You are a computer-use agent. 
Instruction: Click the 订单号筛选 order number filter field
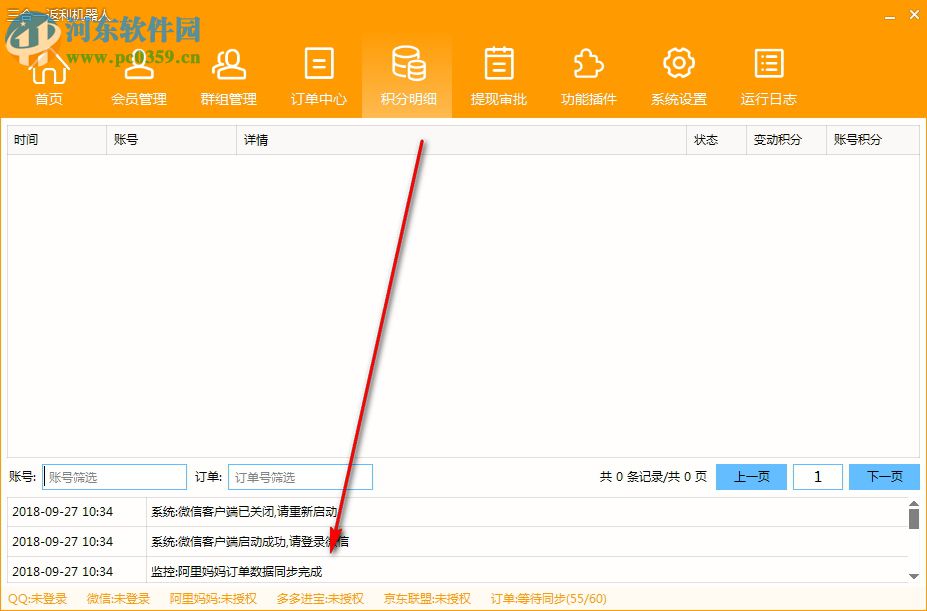299,476
